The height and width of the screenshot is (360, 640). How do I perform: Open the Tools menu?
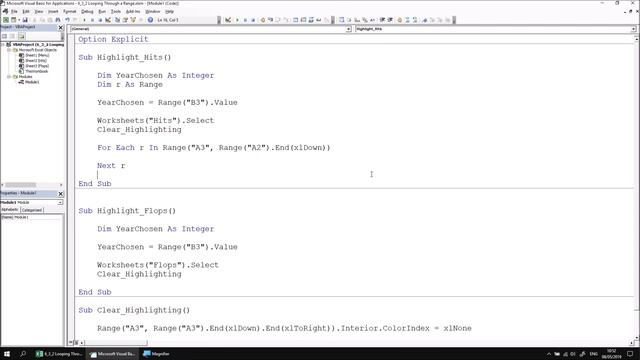(x=116, y=11)
